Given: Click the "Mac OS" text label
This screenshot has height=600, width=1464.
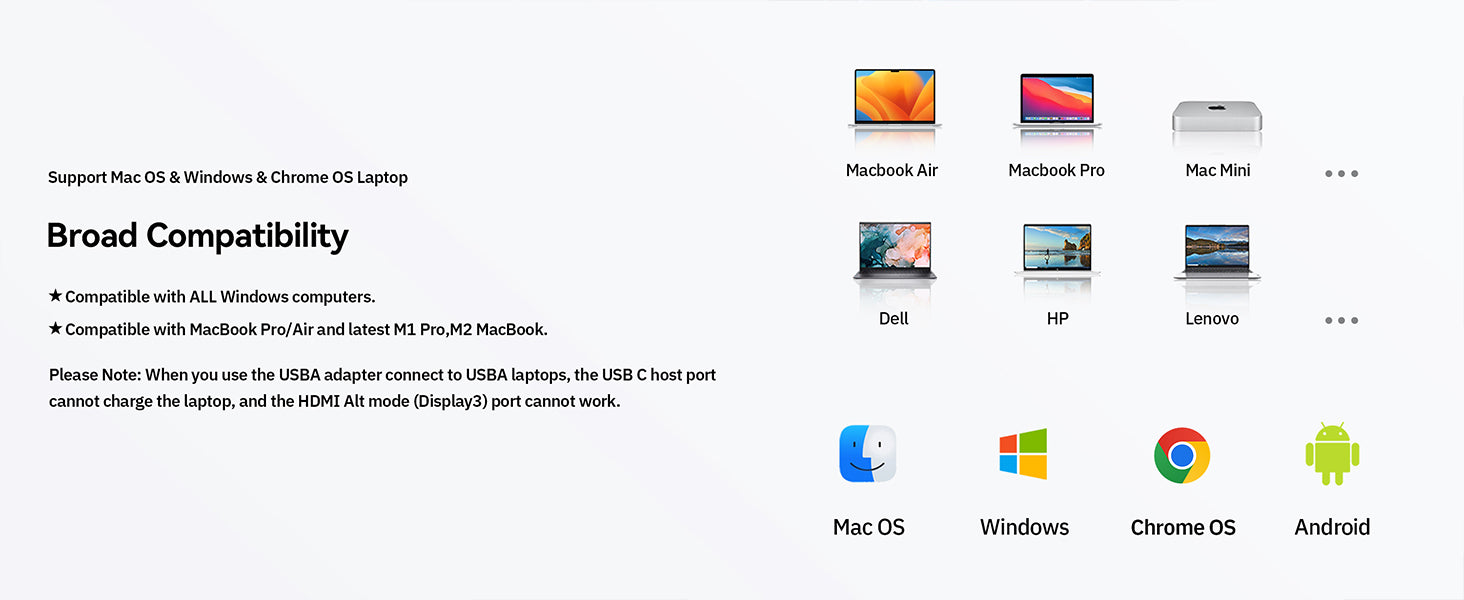Looking at the screenshot, I should point(868,527).
